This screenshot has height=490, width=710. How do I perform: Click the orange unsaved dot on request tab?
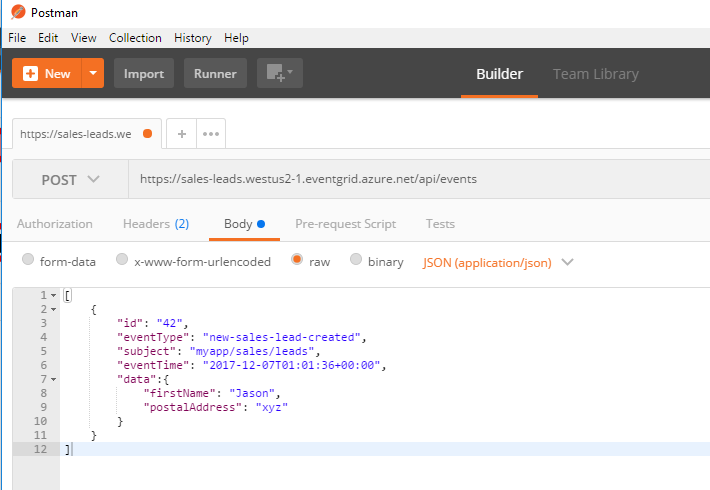point(147,134)
